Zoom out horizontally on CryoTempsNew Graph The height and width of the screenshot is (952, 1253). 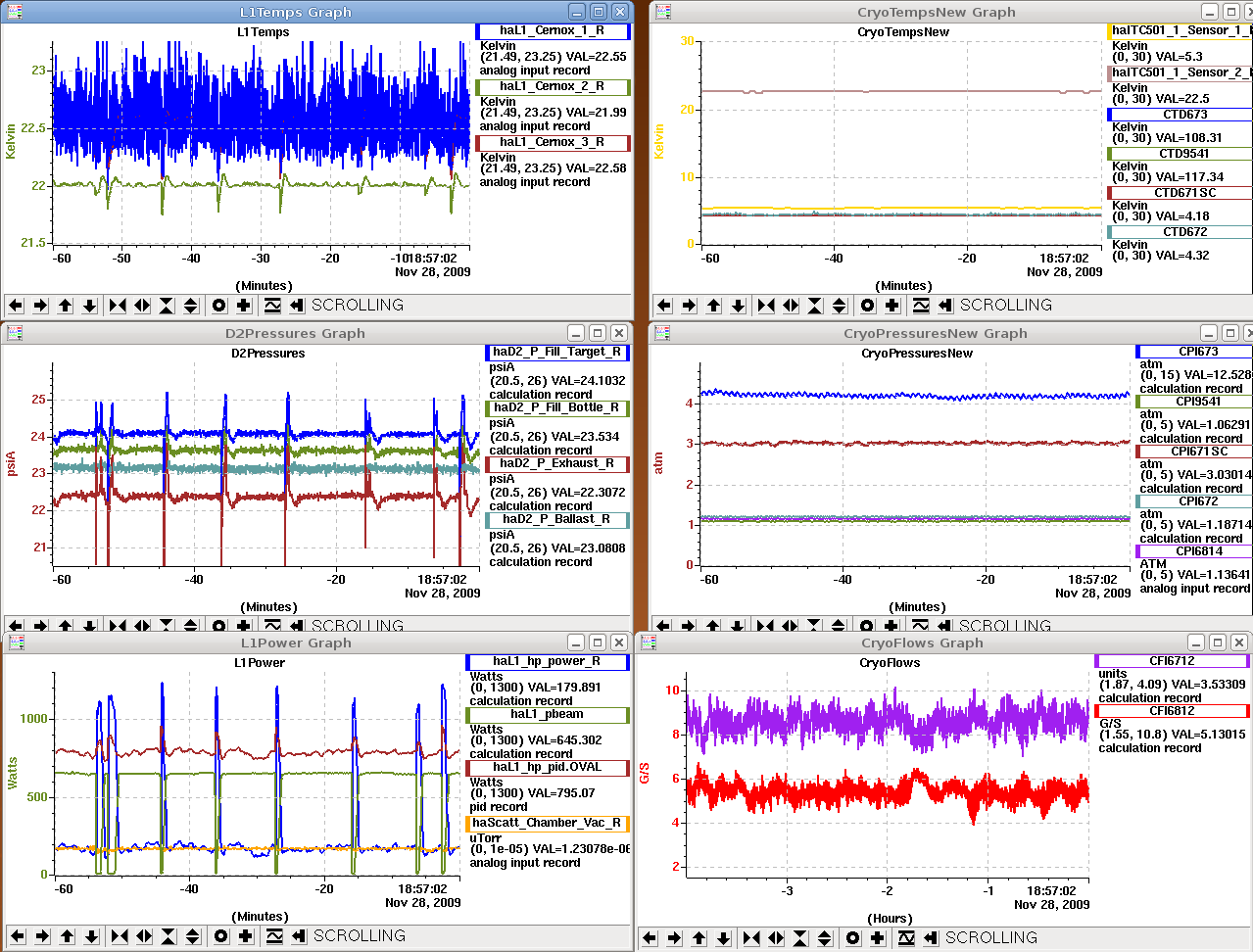pyautogui.click(x=791, y=306)
